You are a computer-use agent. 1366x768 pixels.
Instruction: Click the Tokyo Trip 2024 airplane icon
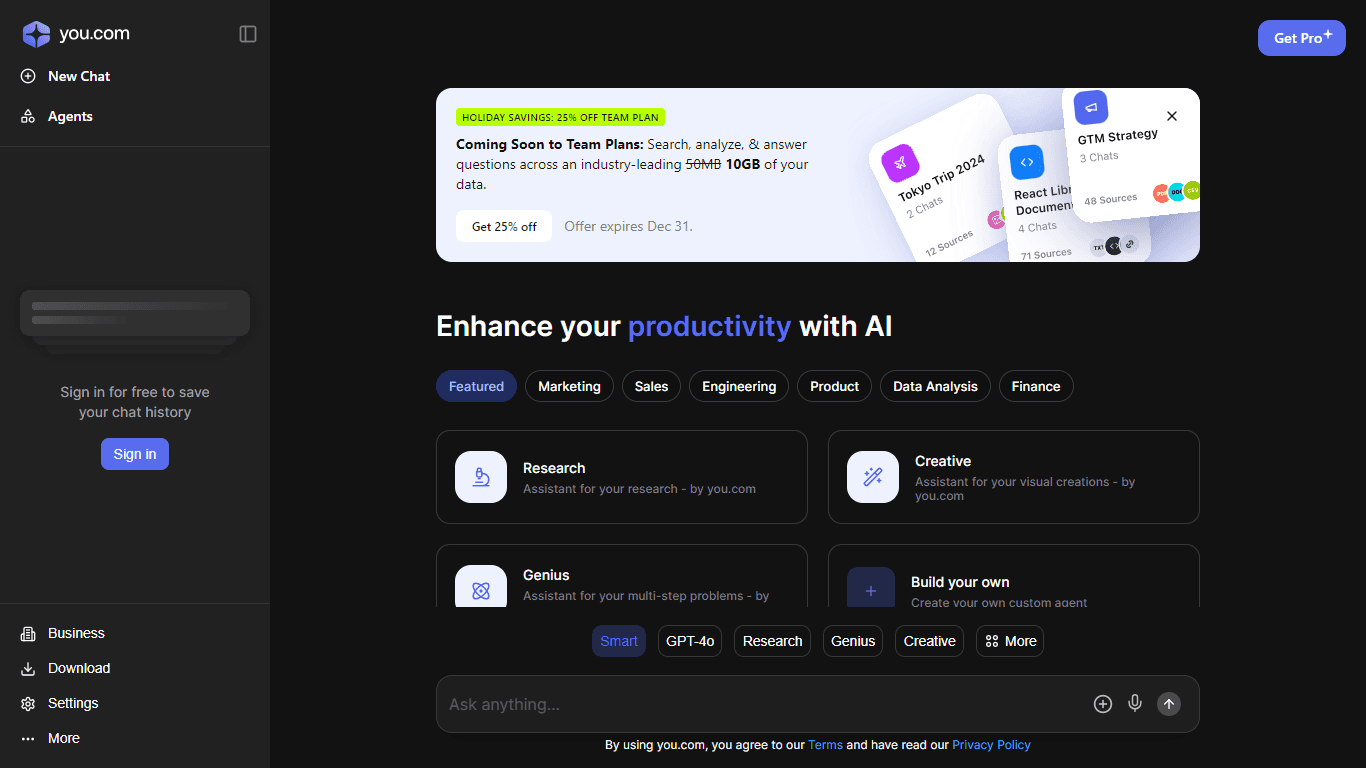coord(899,163)
